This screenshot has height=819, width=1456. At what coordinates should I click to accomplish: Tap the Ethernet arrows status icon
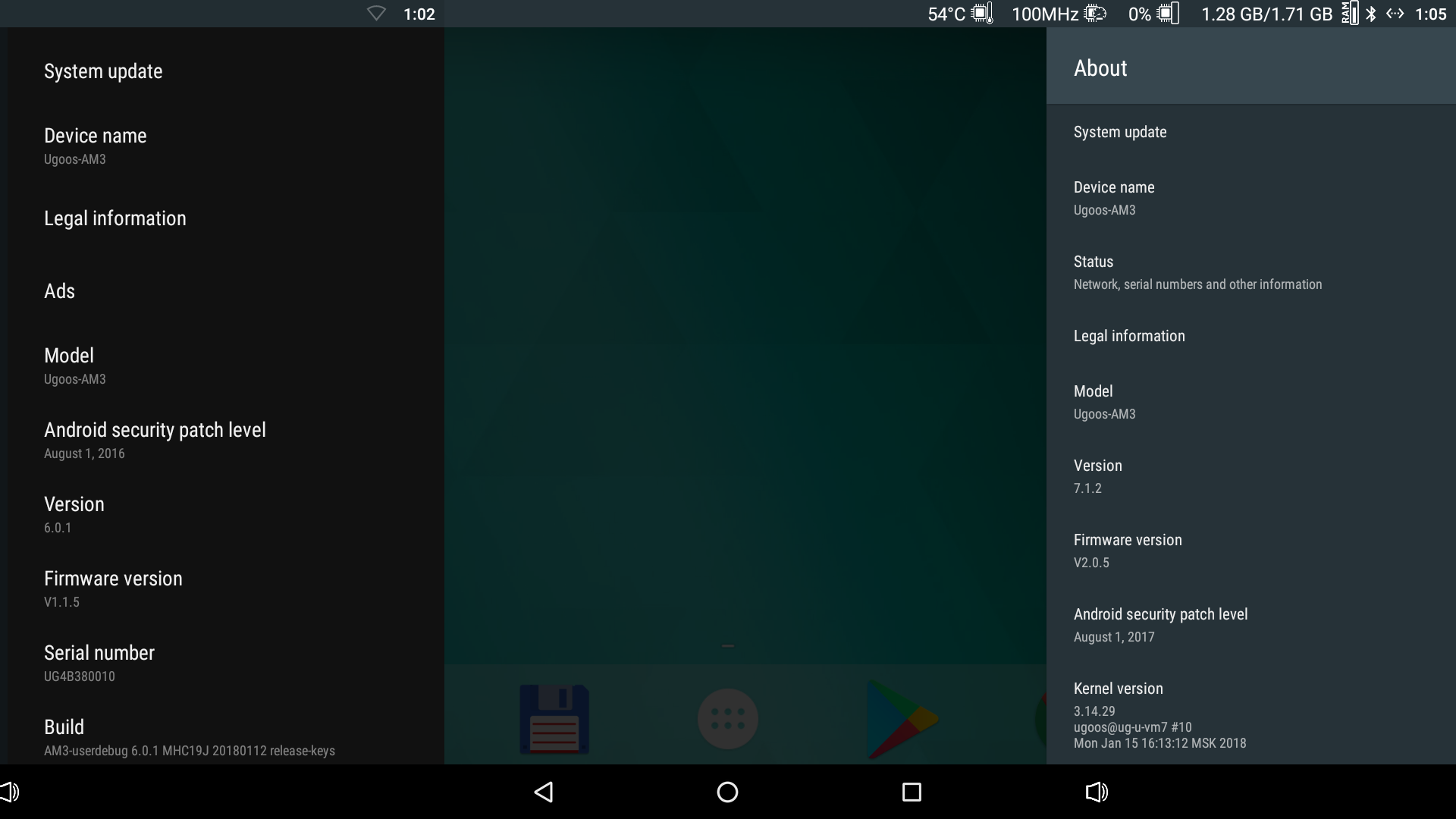pos(1395,14)
